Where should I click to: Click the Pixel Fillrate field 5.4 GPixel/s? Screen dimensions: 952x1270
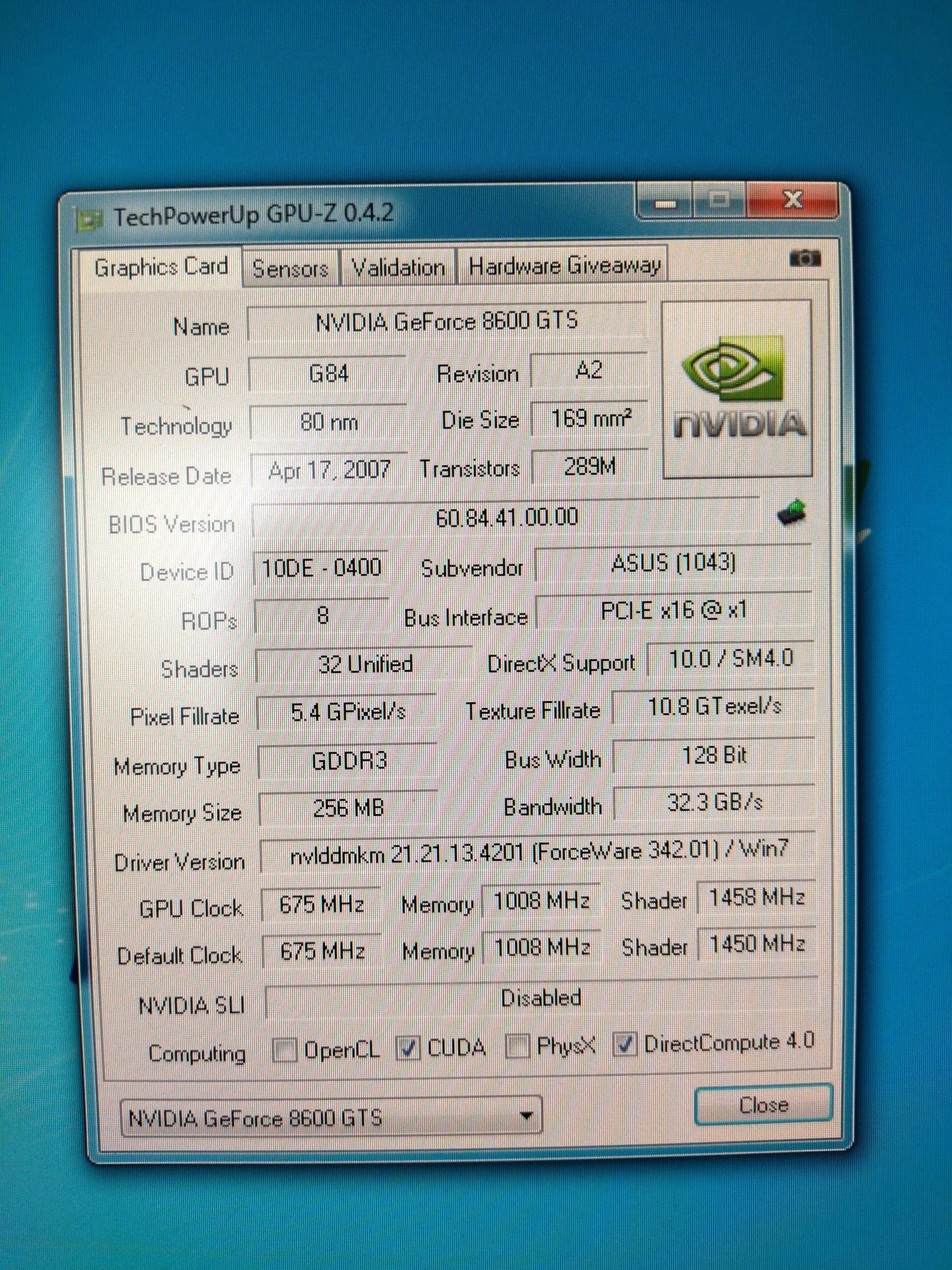click(x=347, y=712)
